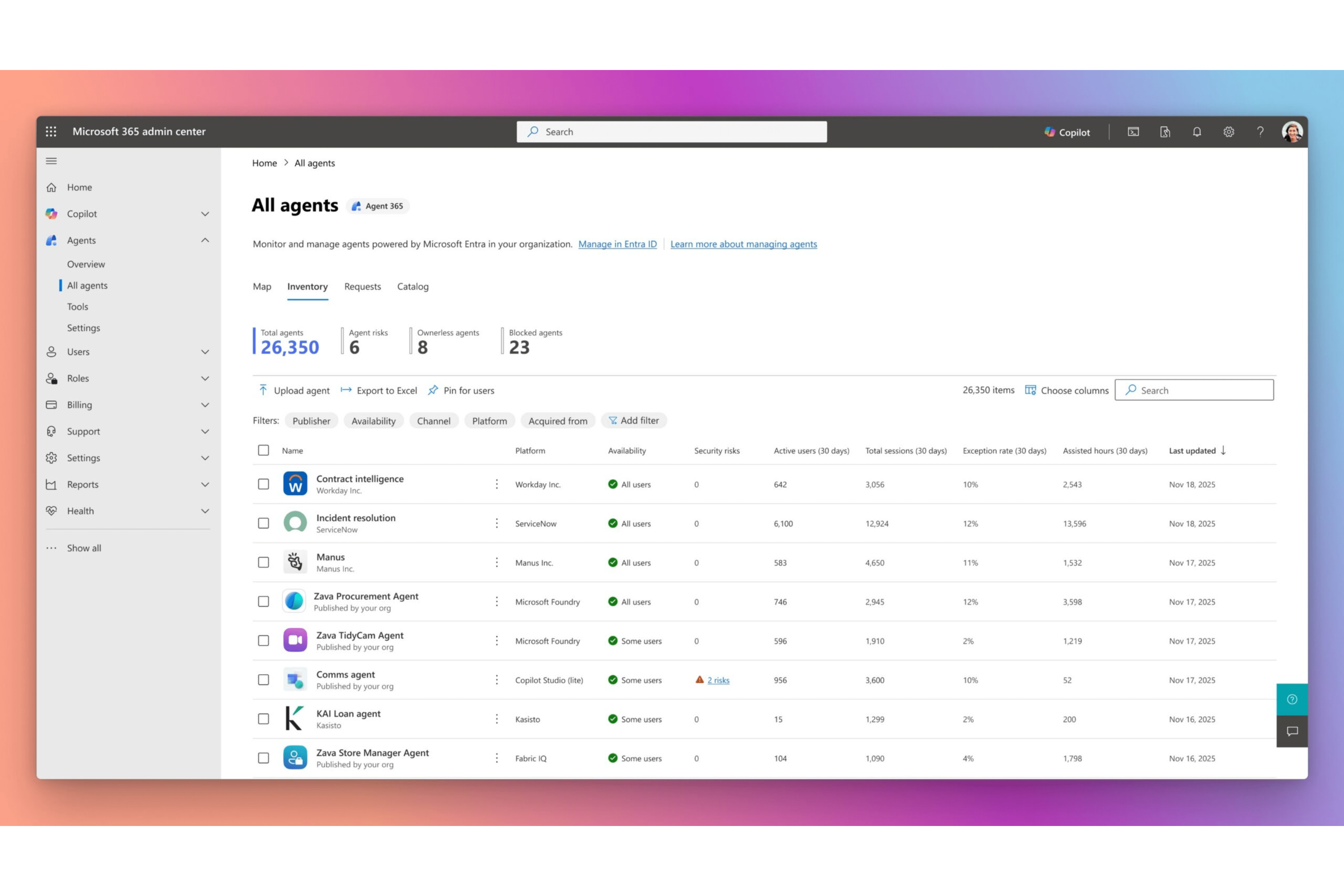The height and width of the screenshot is (896, 1344).
Task: Click the Last updated sort arrow
Action: pyautogui.click(x=1224, y=450)
